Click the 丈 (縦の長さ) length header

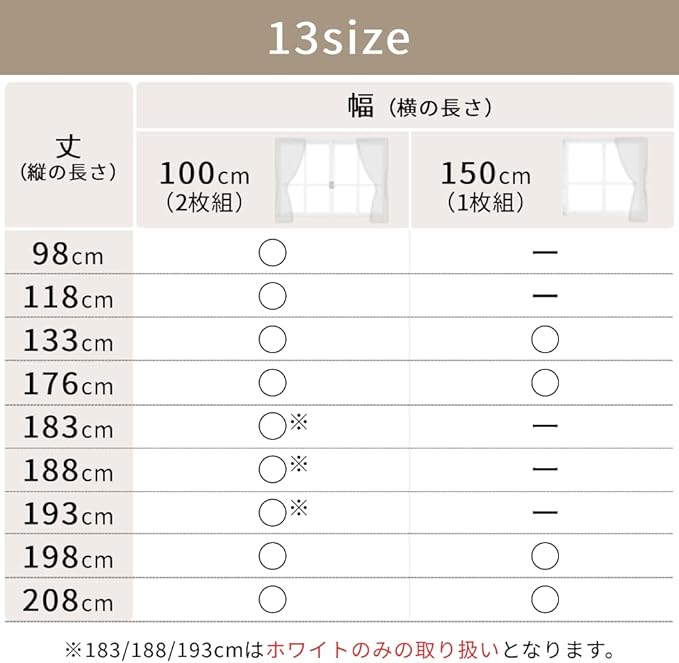[x=68, y=157]
